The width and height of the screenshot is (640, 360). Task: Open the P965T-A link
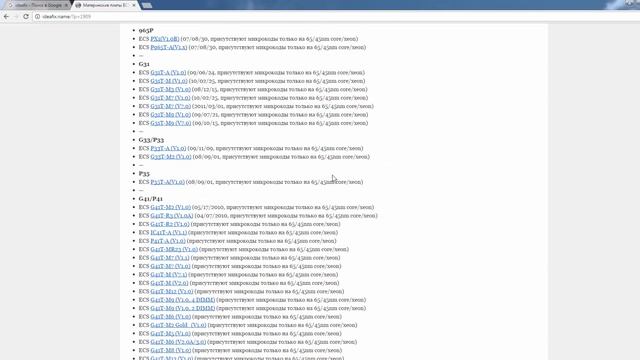(x=169, y=47)
